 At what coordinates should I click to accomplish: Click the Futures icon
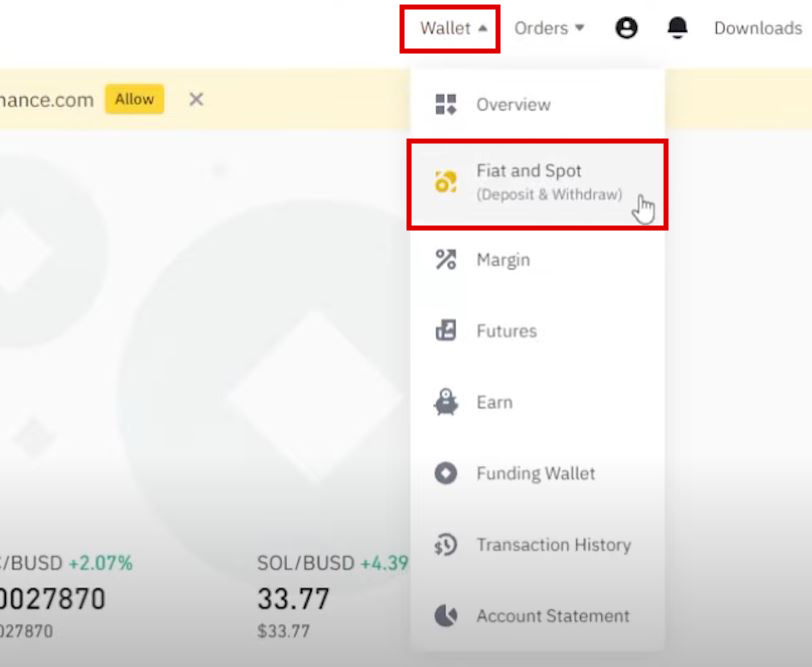pos(446,330)
